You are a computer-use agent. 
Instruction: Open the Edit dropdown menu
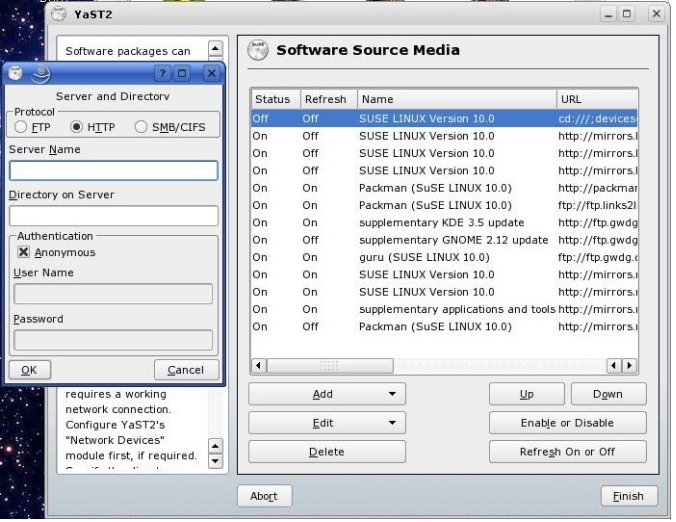click(327, 423)
